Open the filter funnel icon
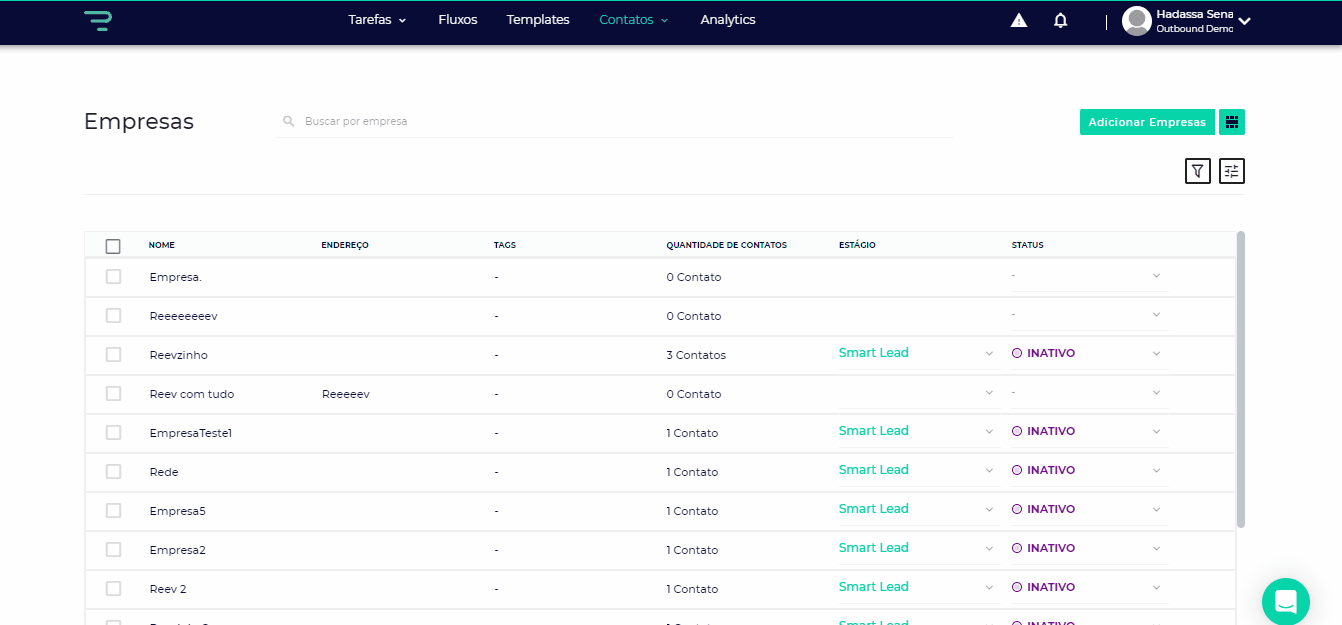This screenshot has width=1342, height=625. pos(1197,171)
